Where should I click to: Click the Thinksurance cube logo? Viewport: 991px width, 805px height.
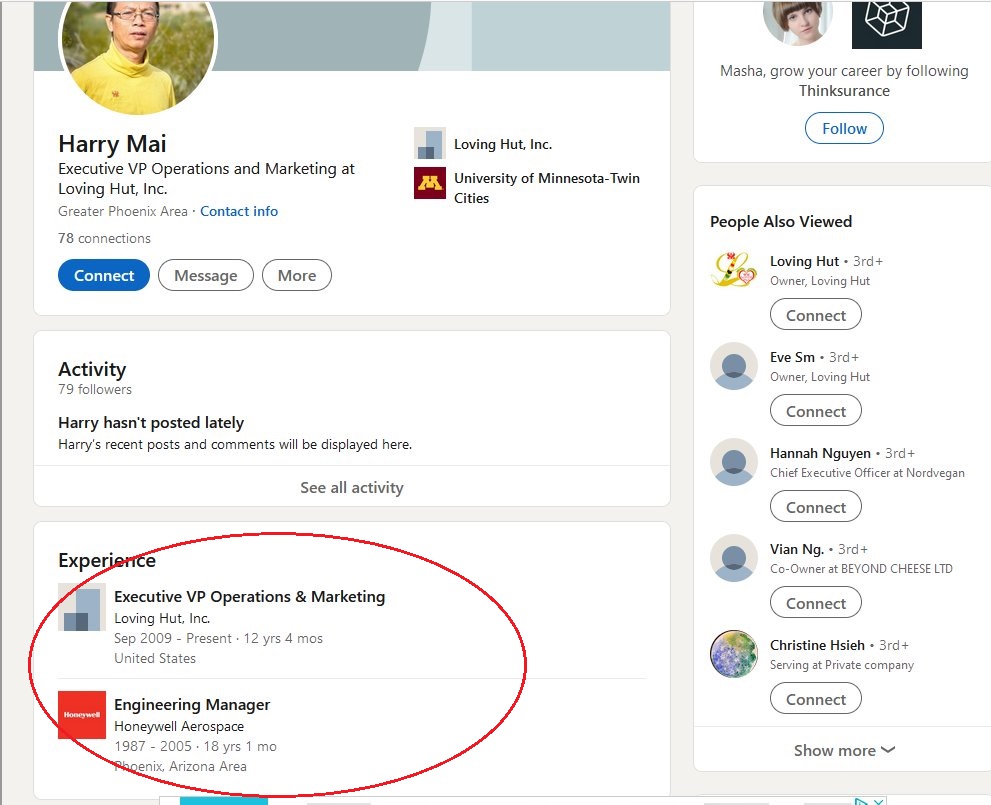[887, 24]
